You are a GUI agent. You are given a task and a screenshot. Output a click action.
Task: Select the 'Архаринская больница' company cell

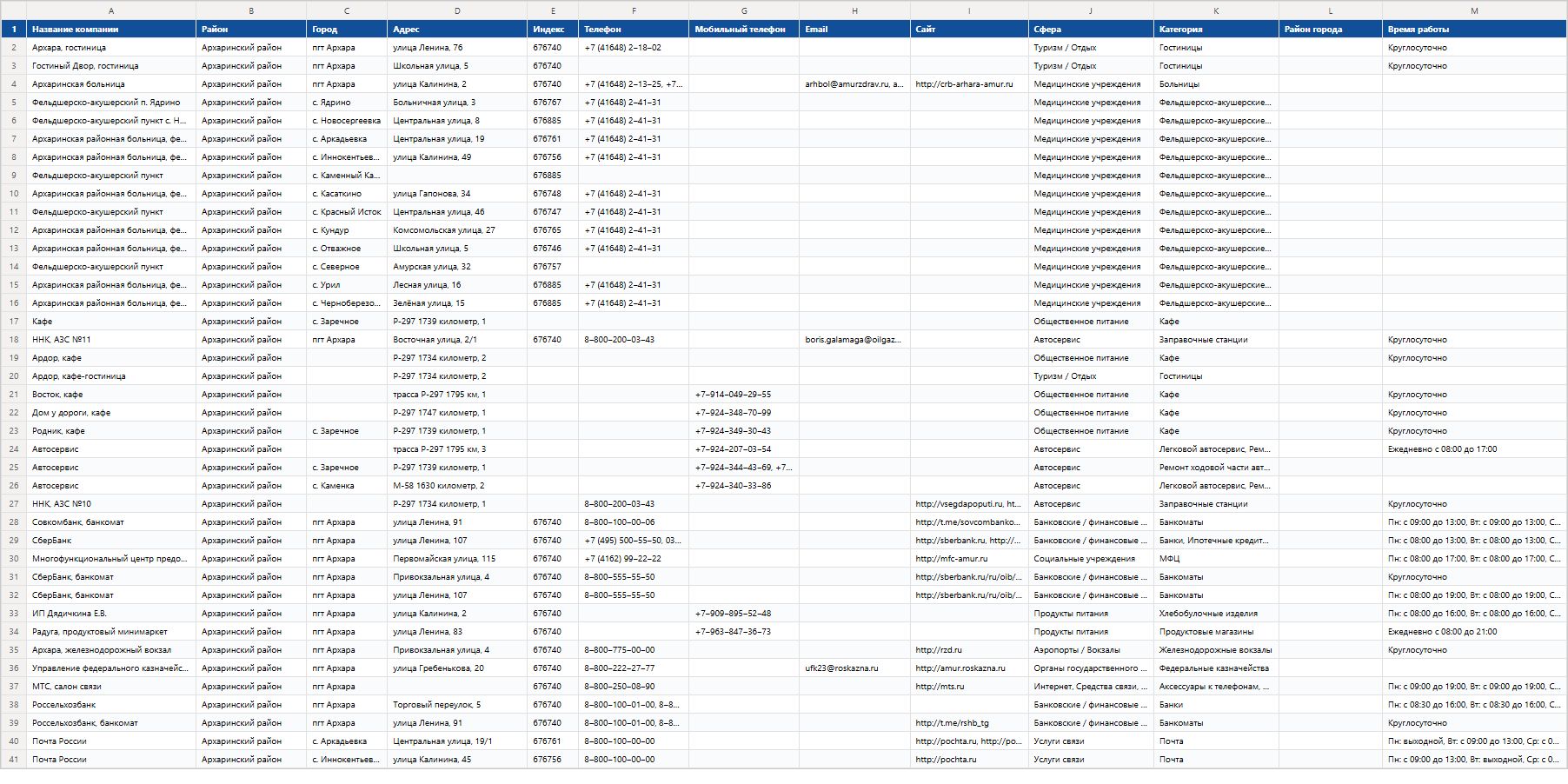click(x=111, y=84)
